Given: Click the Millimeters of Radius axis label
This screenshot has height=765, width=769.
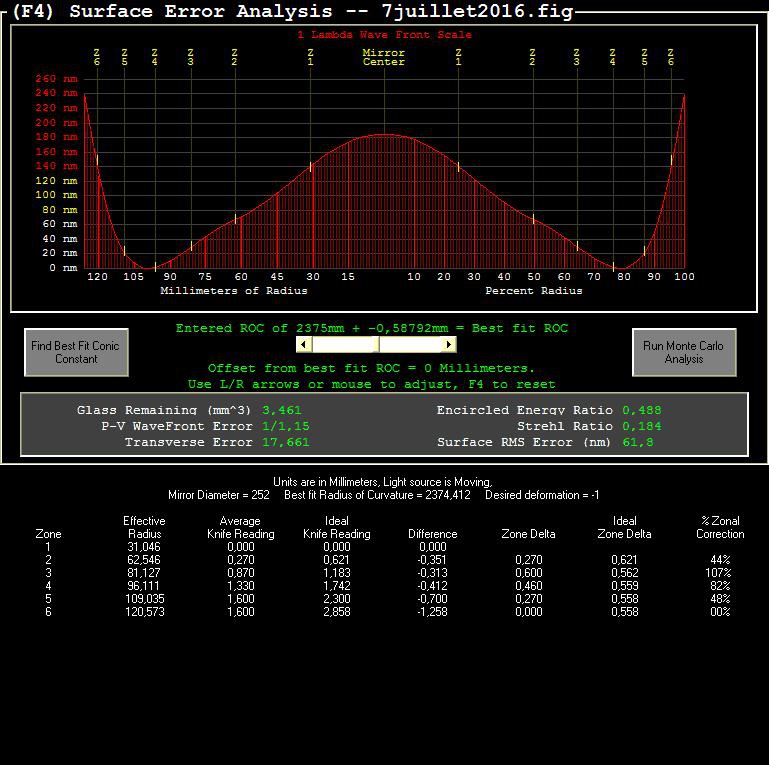Looking at the screenshot, I should [x=234, y=291].
